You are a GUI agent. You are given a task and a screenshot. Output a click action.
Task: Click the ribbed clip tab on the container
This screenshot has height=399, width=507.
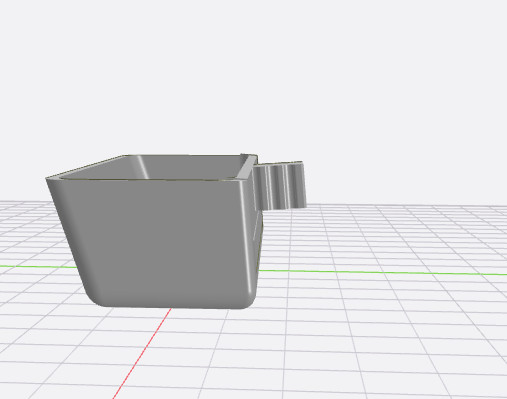tap(280, 186)
